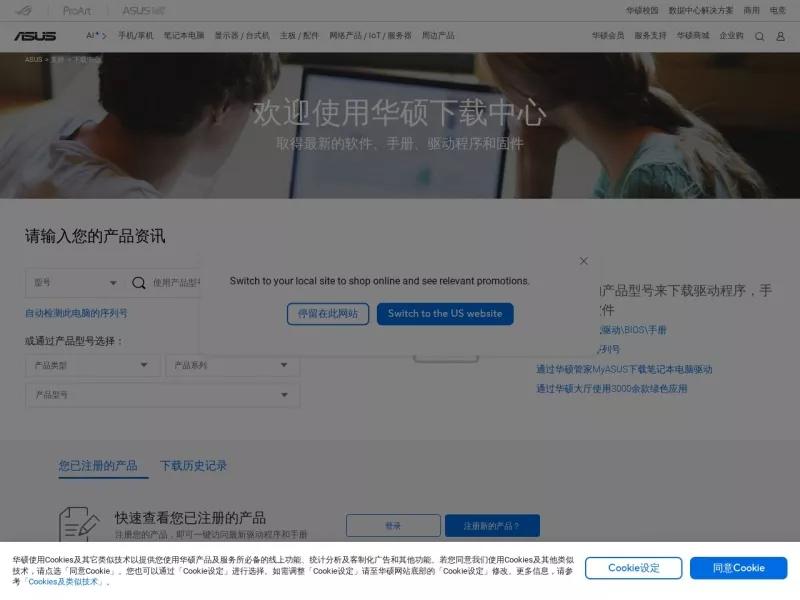Open the Cookies及类似技术 policy link

[63, 582]
